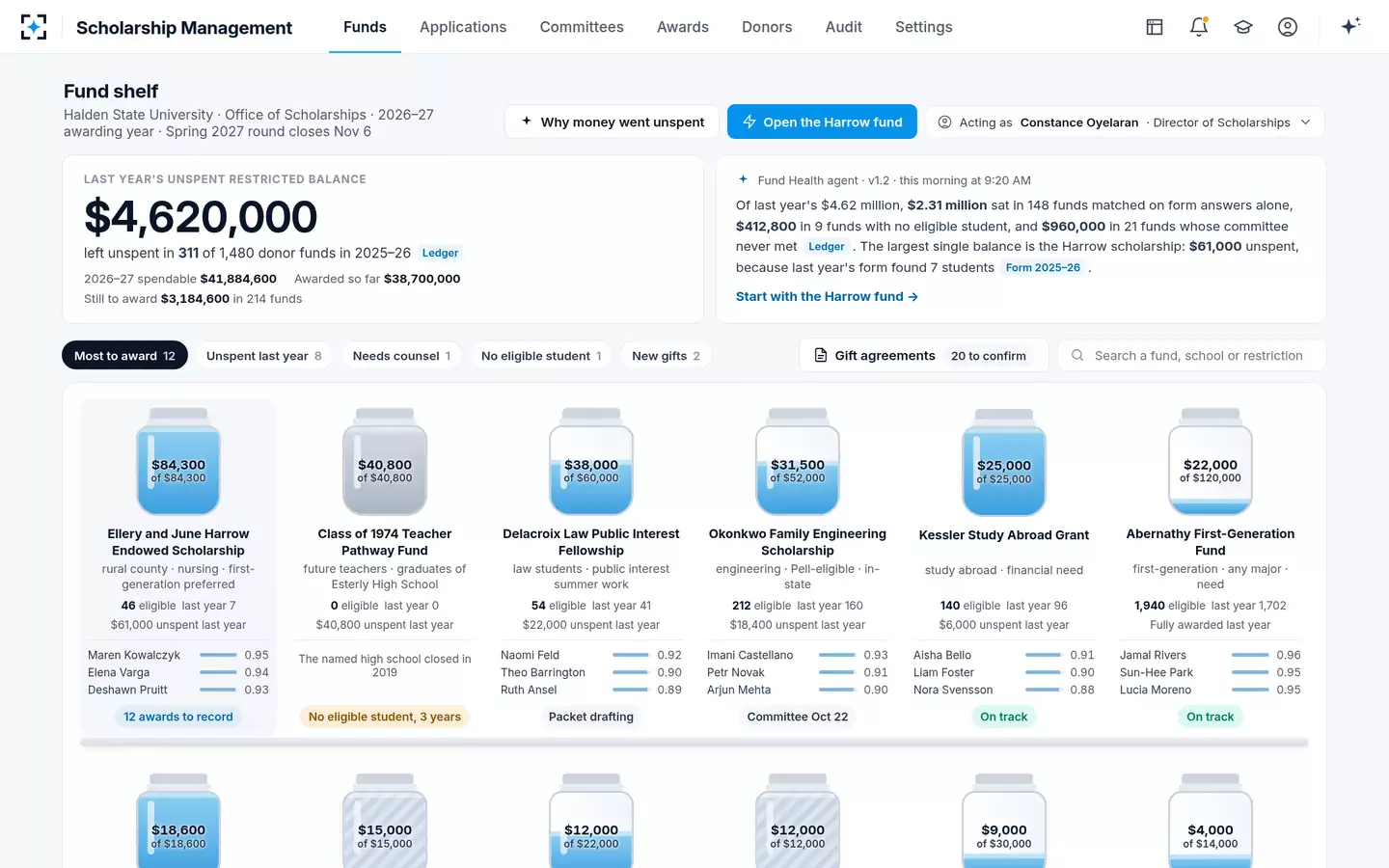
Task: Open Gift agreements 20 to confirm
Action: point(924,355)
